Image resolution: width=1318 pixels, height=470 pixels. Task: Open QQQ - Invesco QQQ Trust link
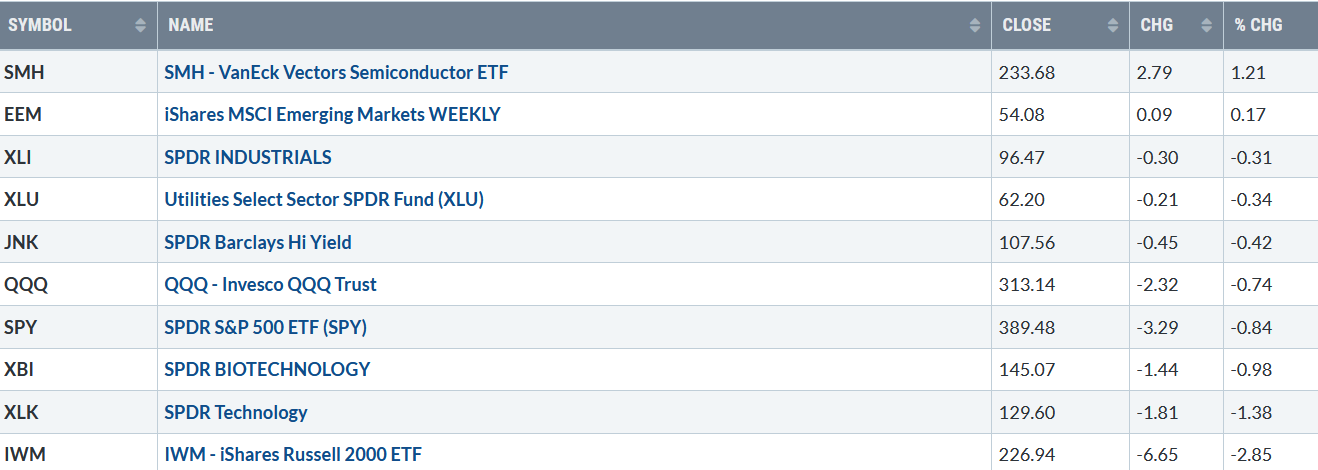click(271, 284)
